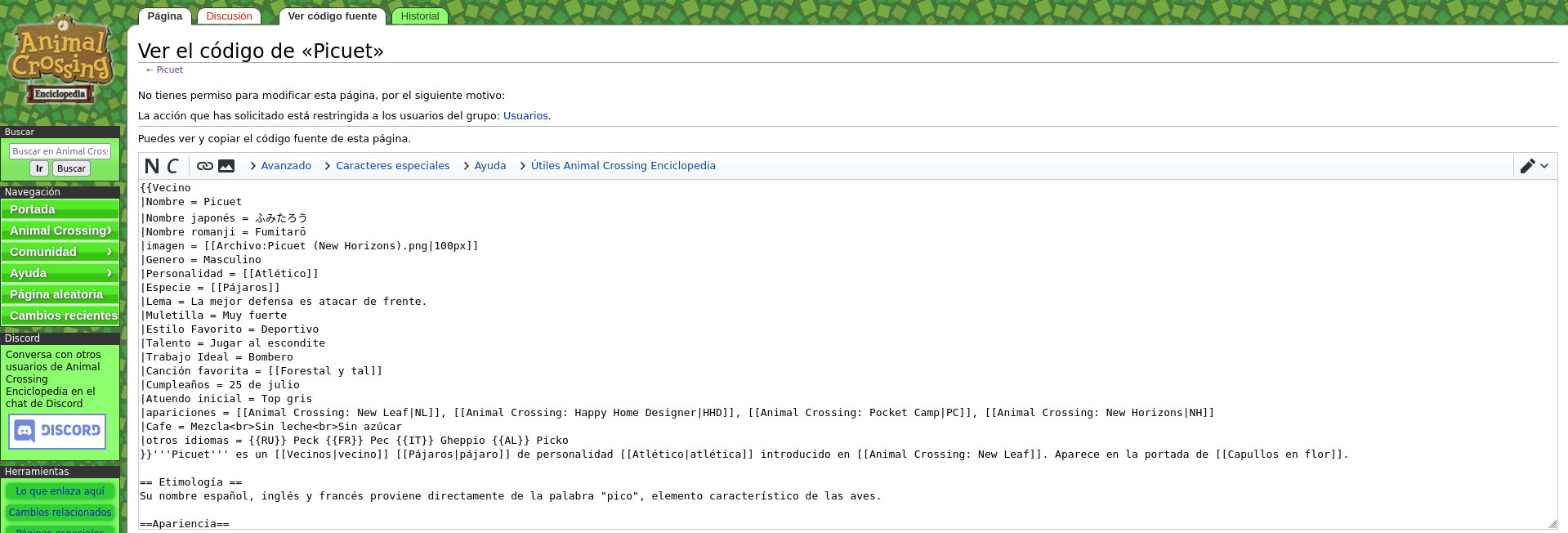Expand the Ayuda toolbar section

[x=490, y=166]
